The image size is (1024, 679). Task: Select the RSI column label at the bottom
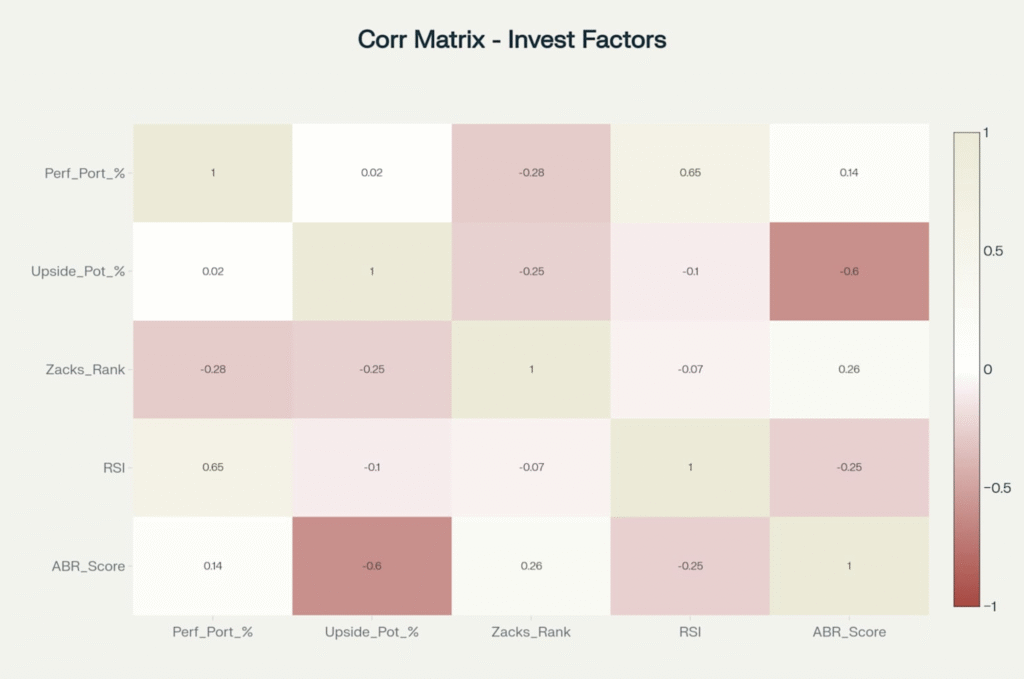[689, 632]
